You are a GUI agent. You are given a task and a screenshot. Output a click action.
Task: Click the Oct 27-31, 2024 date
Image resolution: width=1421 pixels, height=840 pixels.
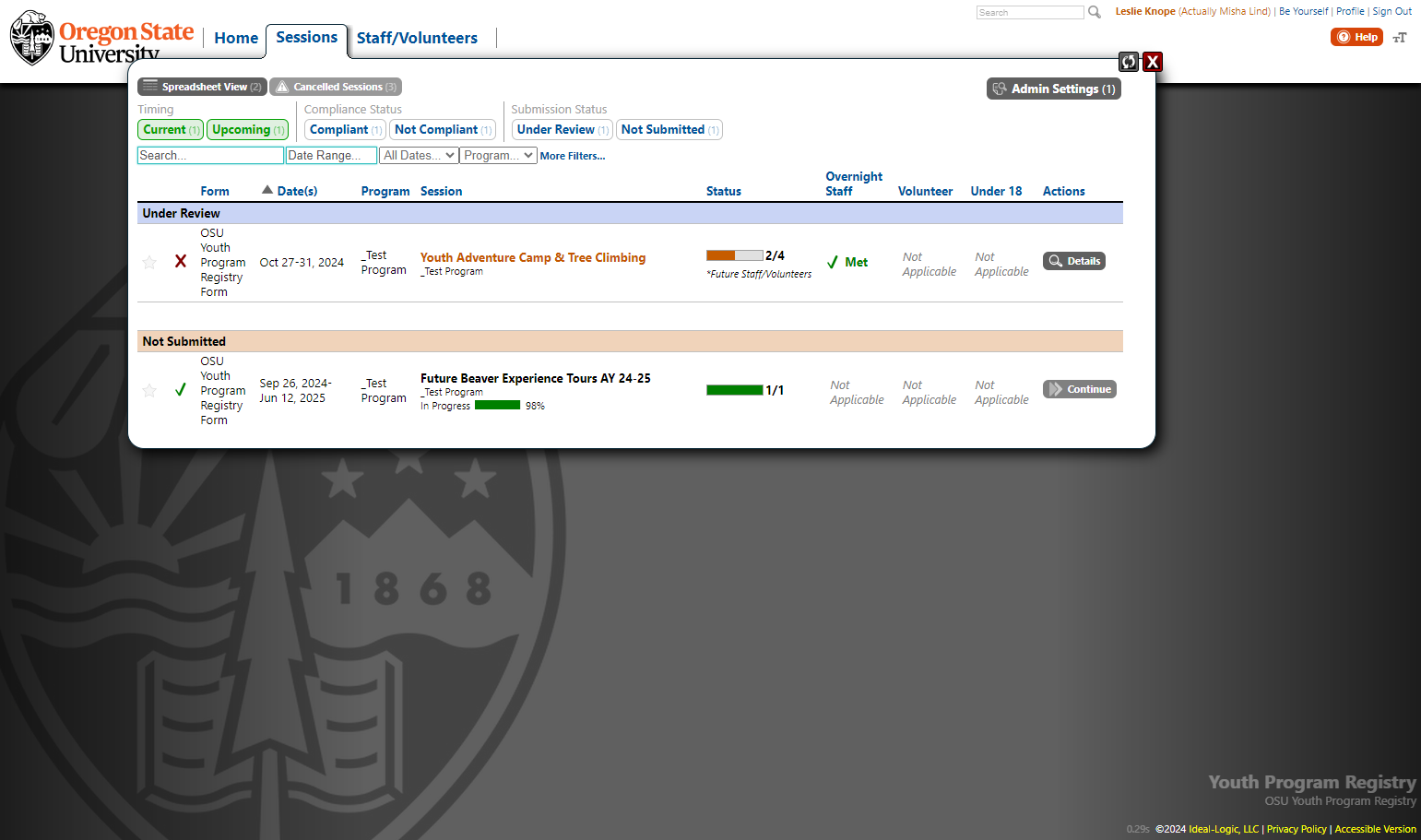[x=302, y=262]
